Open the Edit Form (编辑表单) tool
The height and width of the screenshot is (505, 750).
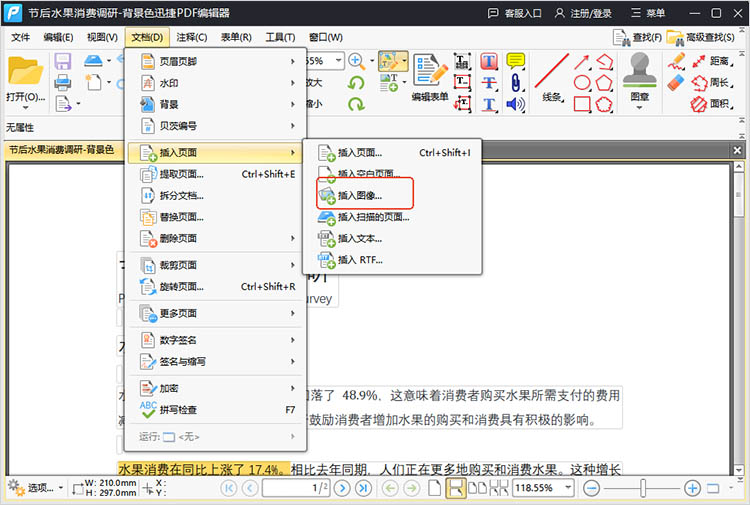pyautogui.click(x=430, y=77)
